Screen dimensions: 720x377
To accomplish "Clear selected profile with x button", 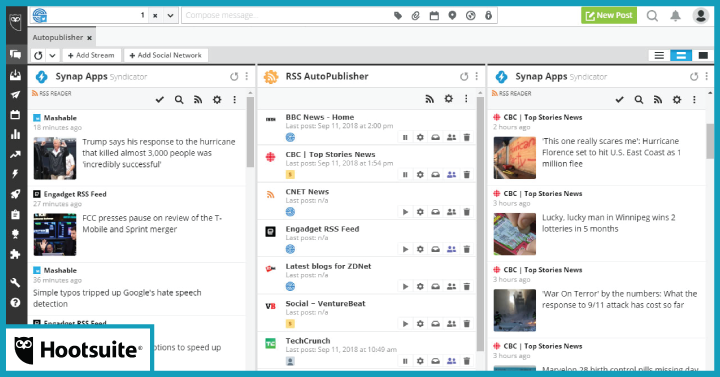I will tap(155, 16).
